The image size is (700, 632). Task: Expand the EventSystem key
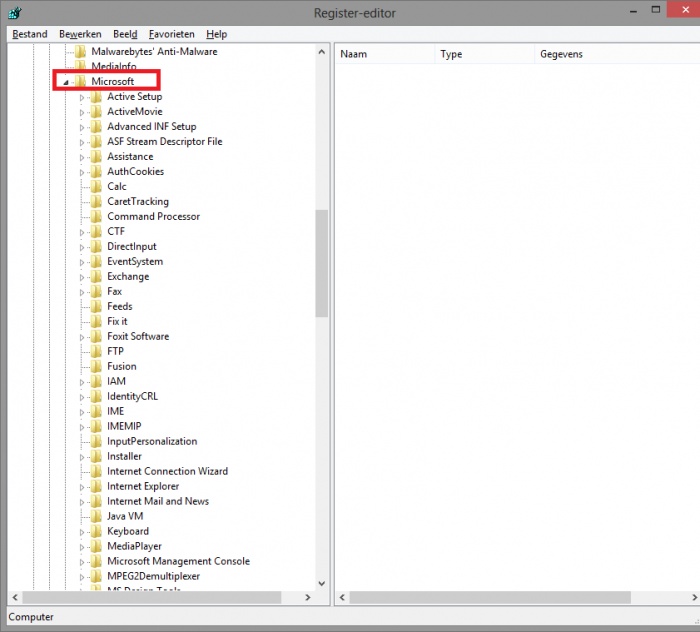[x=82, y=262]
